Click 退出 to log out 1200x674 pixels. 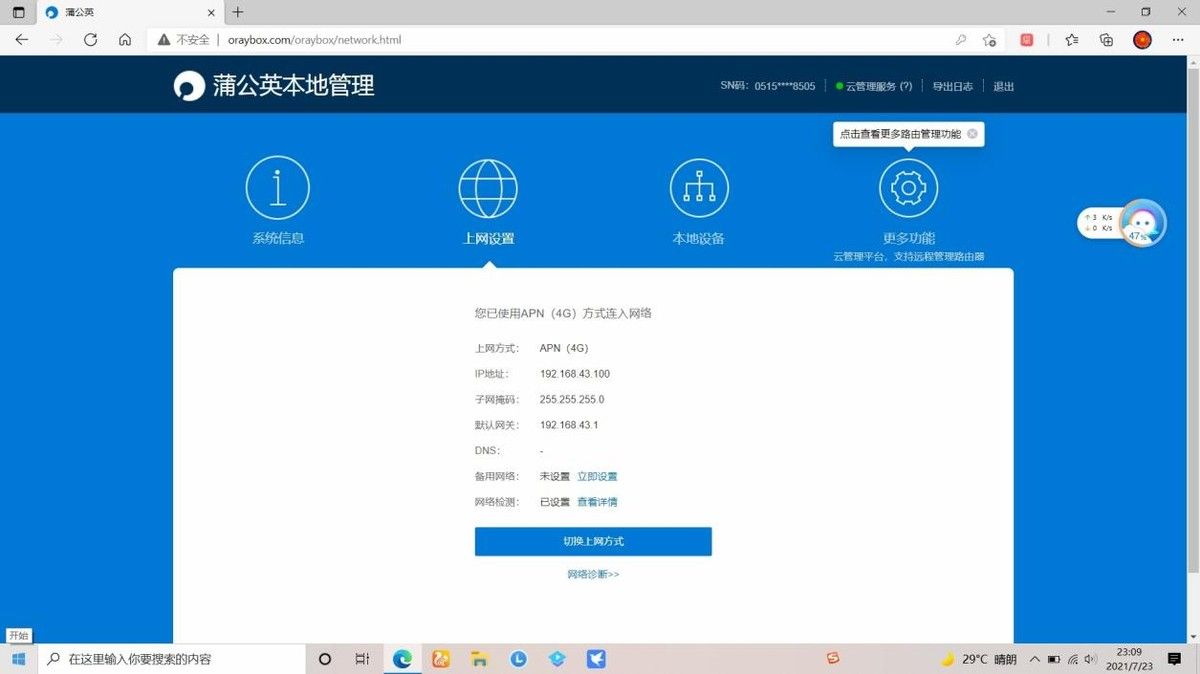click(1003, 87)
